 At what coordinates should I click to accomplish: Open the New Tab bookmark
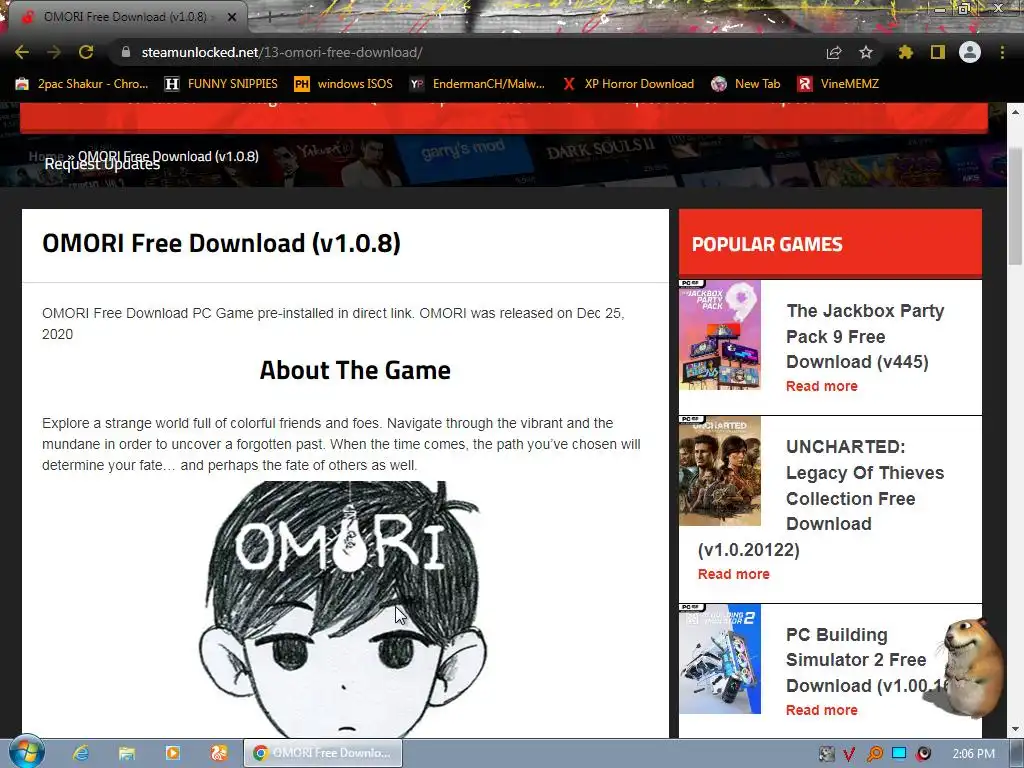746,84
